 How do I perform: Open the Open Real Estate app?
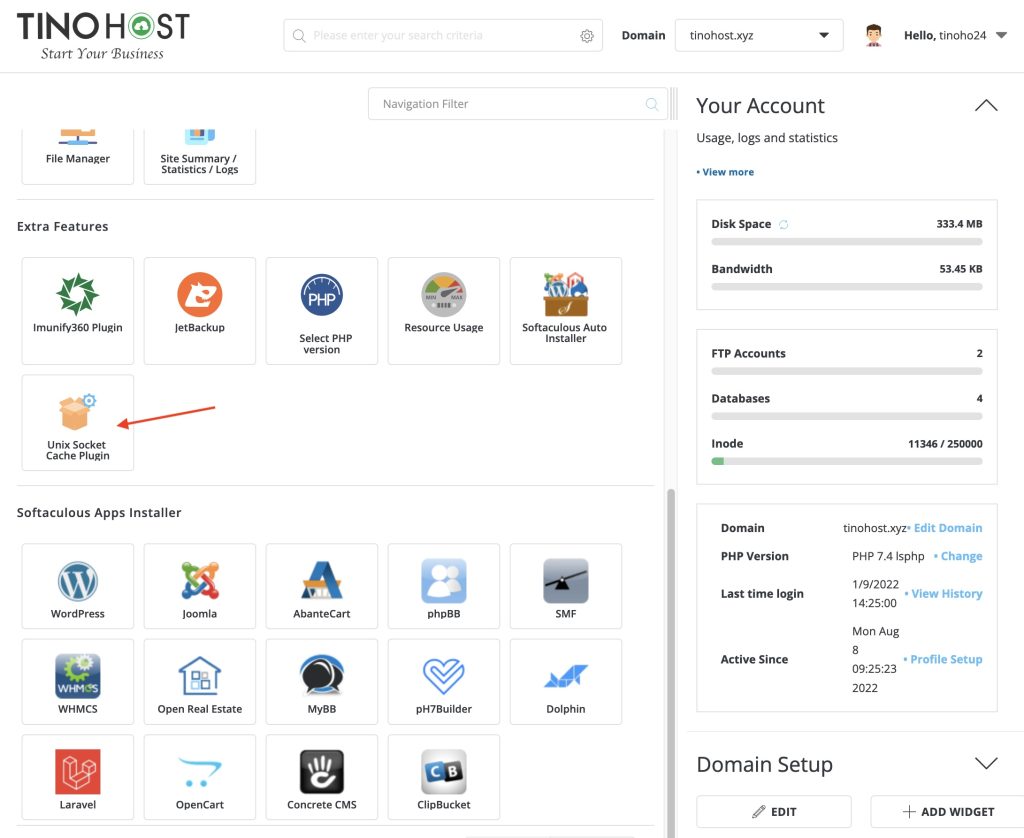coord(200,681)
